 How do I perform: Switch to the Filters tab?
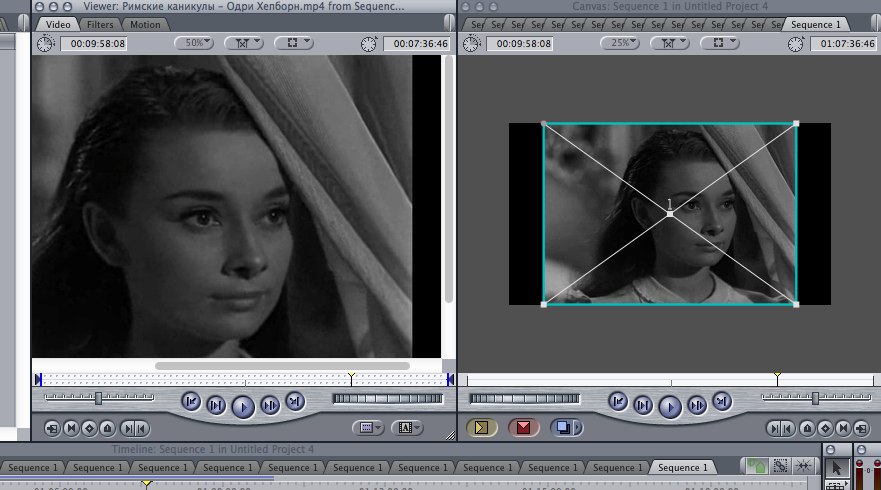click(100, 24)
